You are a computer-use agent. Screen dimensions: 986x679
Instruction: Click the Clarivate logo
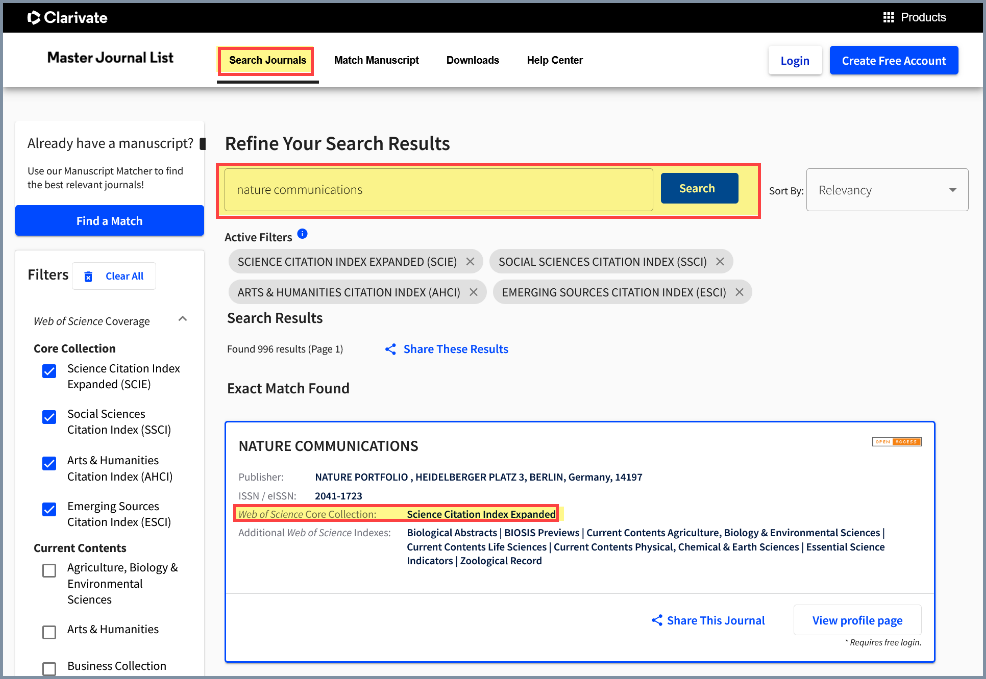[x=67, y=17]
